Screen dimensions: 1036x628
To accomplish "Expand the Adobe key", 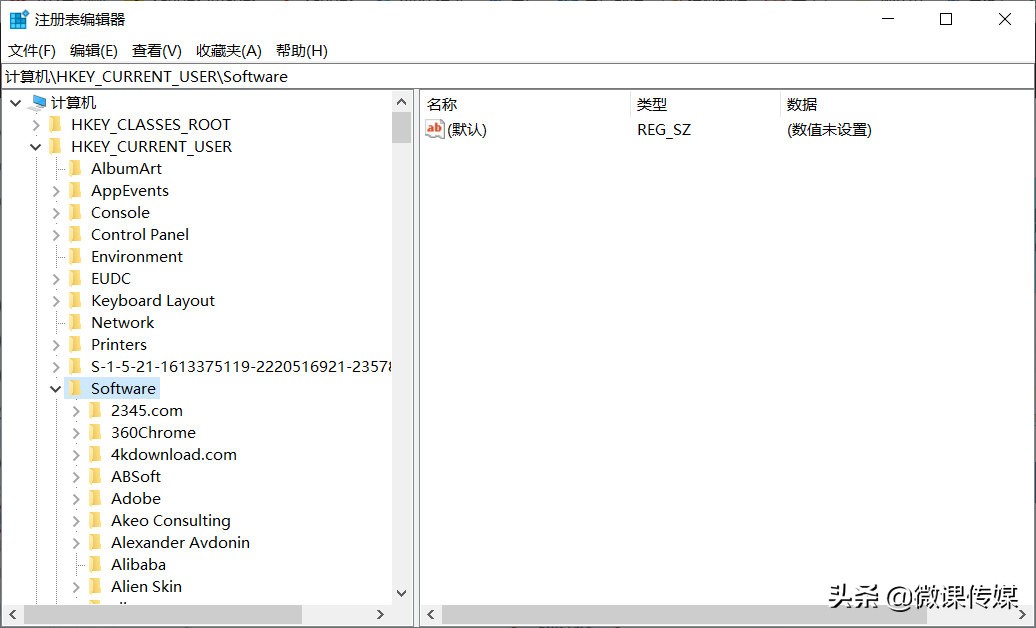I will 76,498.
